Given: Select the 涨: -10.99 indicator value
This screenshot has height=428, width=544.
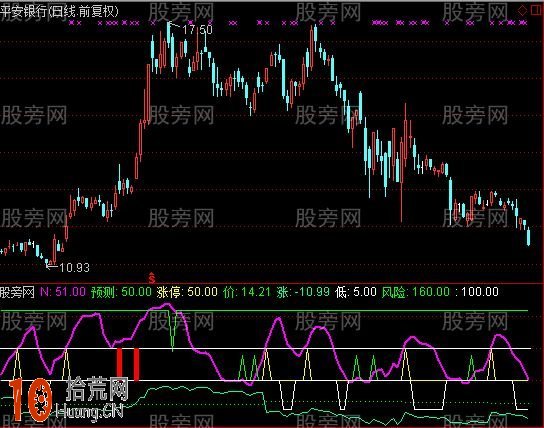Looking at the screenshot, I should point(303,292).
